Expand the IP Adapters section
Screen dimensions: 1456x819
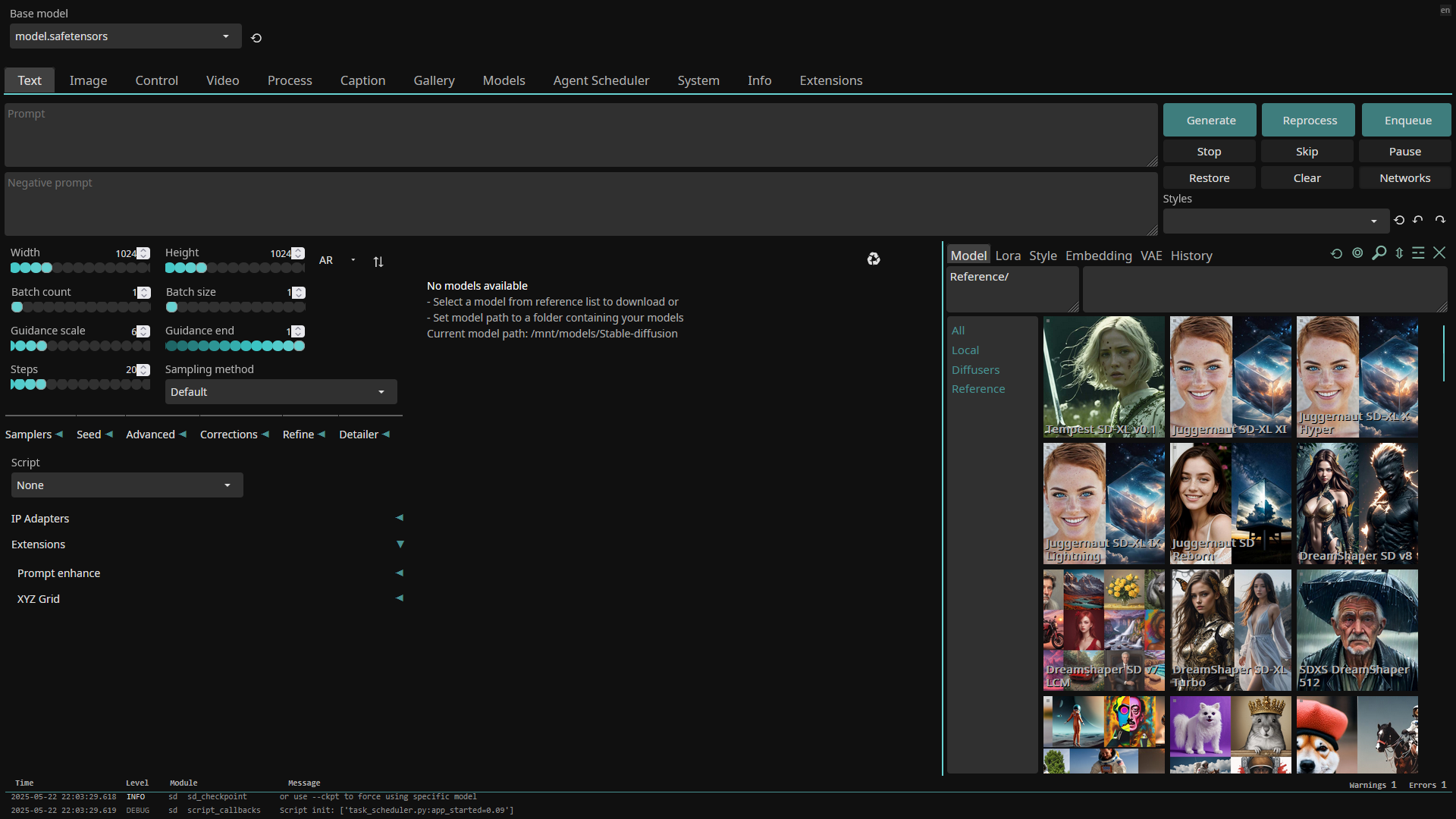400,518
